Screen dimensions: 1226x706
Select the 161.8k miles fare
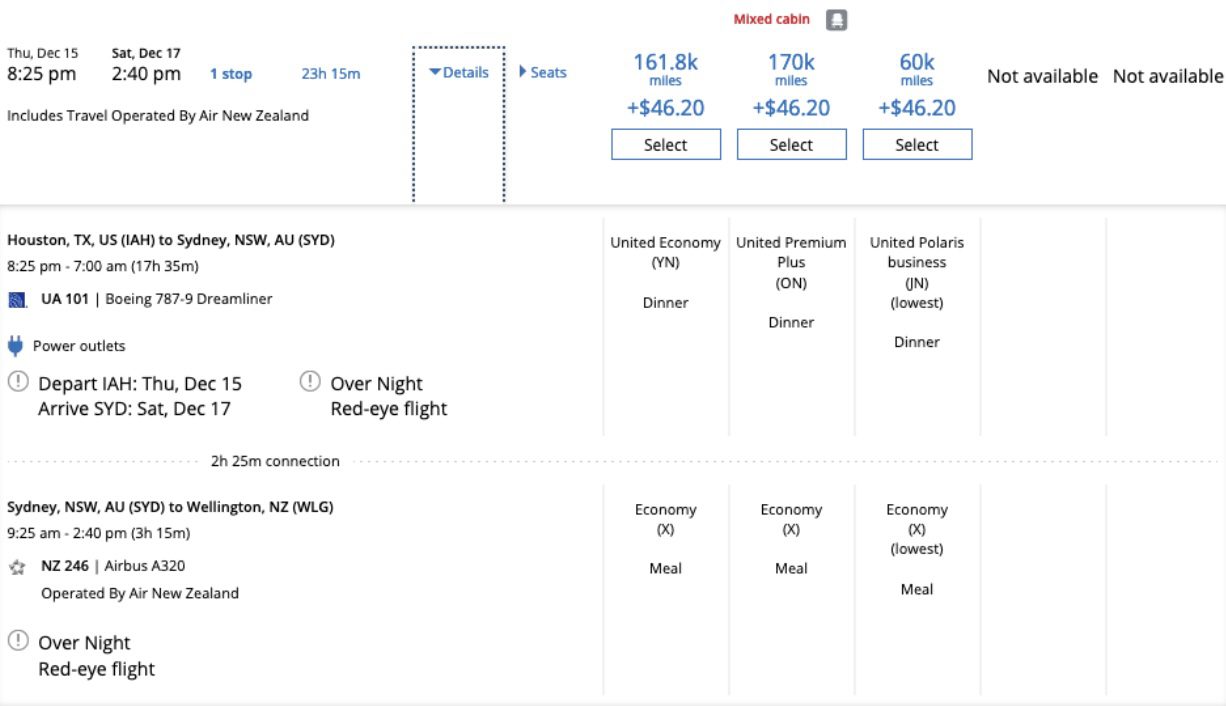coord(666,144)
